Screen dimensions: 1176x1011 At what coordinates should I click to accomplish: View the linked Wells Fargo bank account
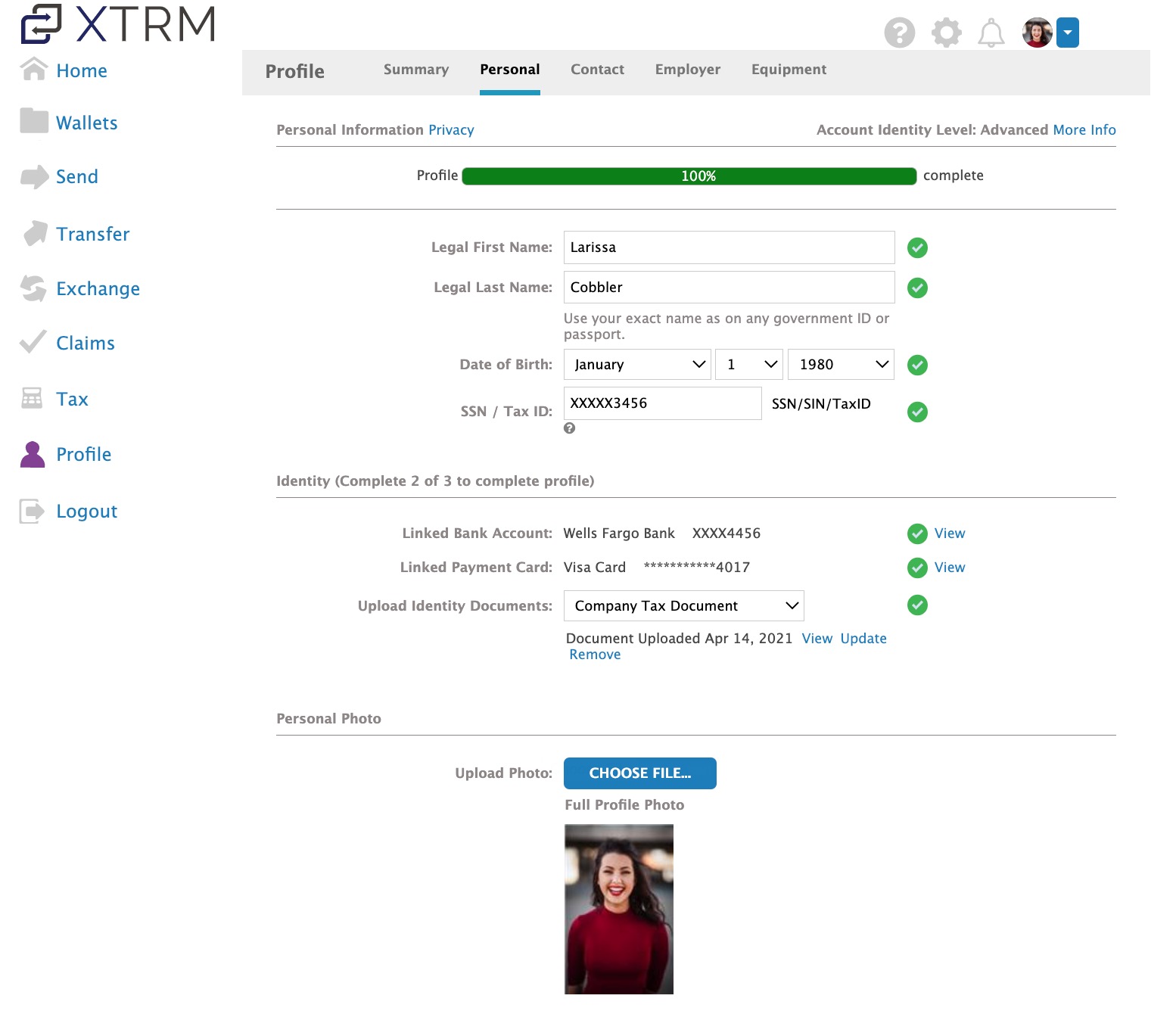point(949,533)
